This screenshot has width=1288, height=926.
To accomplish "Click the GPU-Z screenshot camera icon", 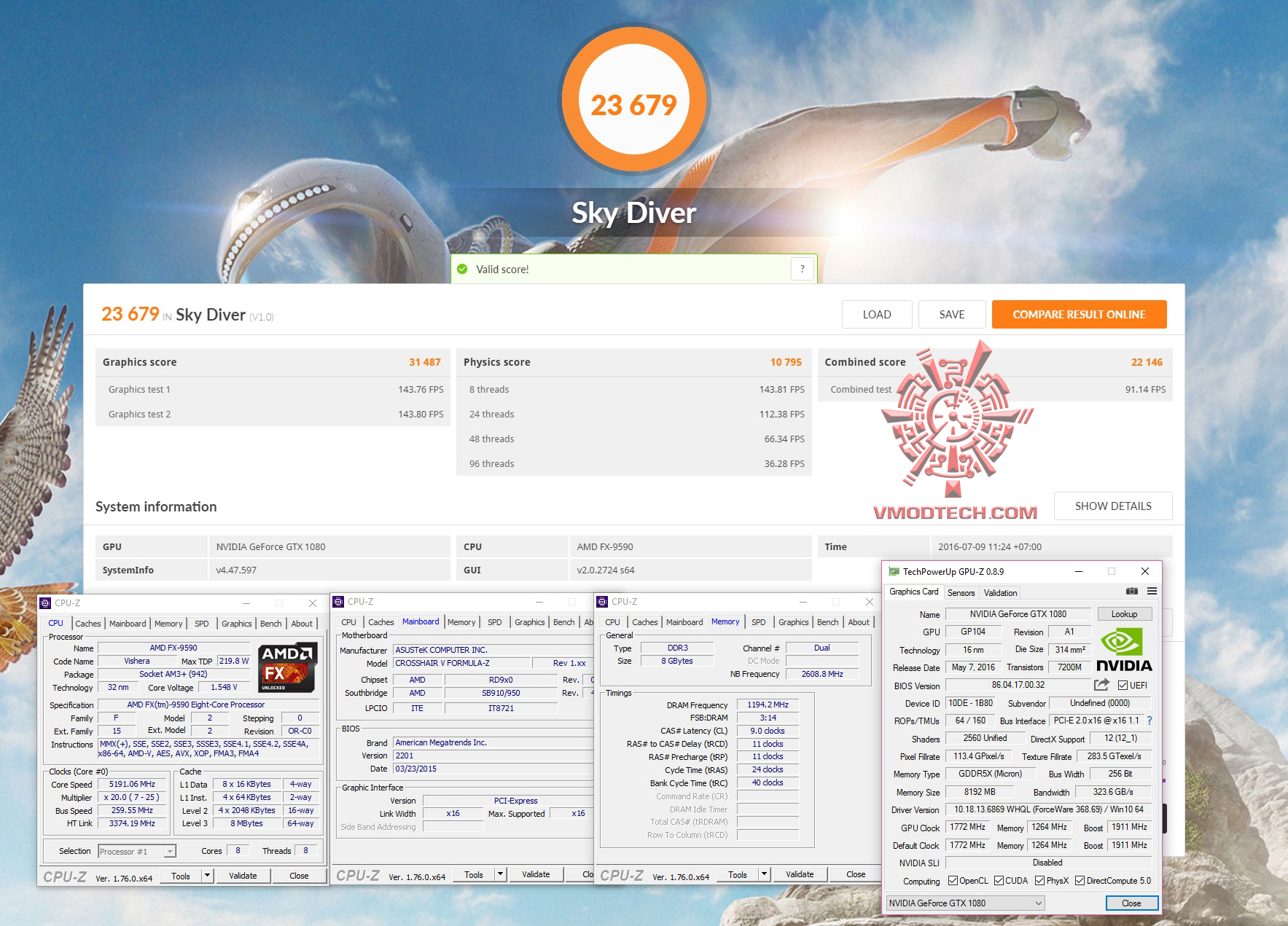I will point(1131,592).
